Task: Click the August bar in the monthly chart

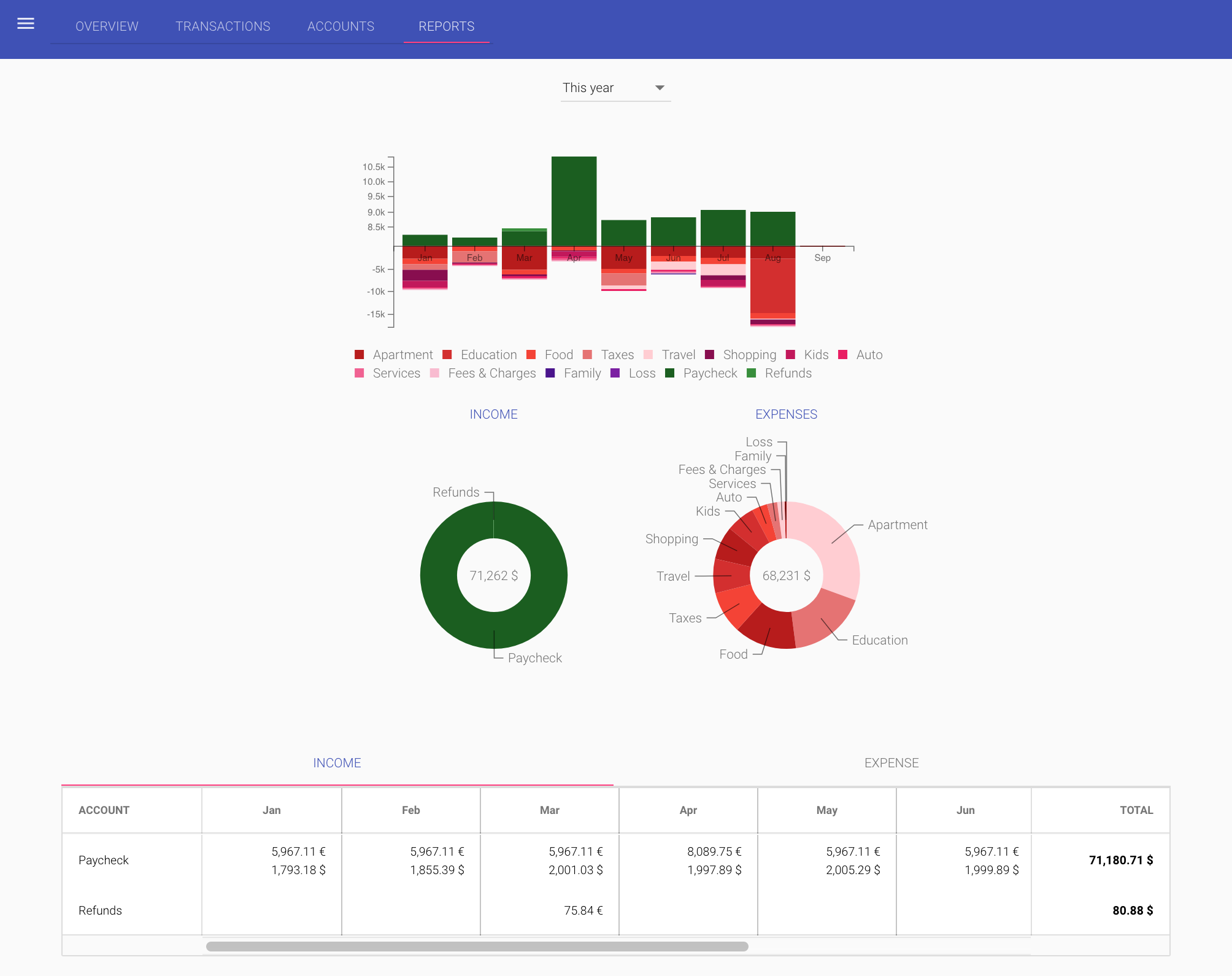Action: pos(772,227)
